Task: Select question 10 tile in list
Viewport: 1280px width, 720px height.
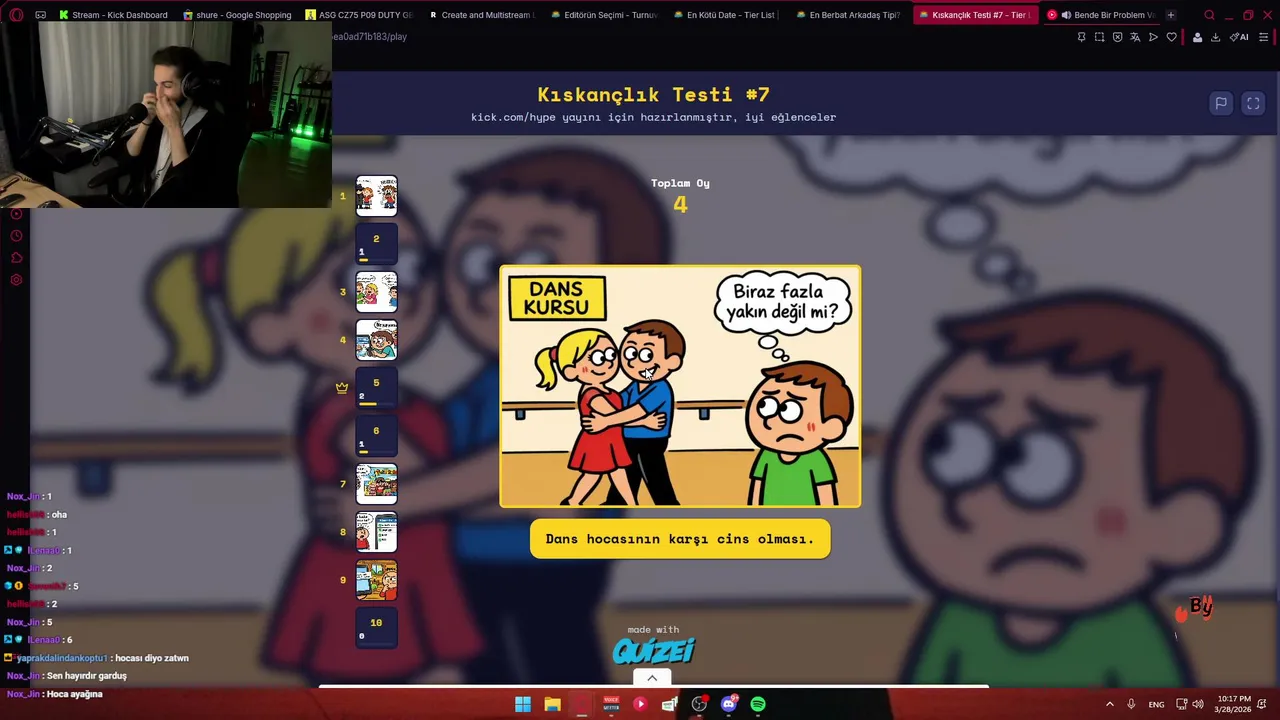Action: point(376,628)
